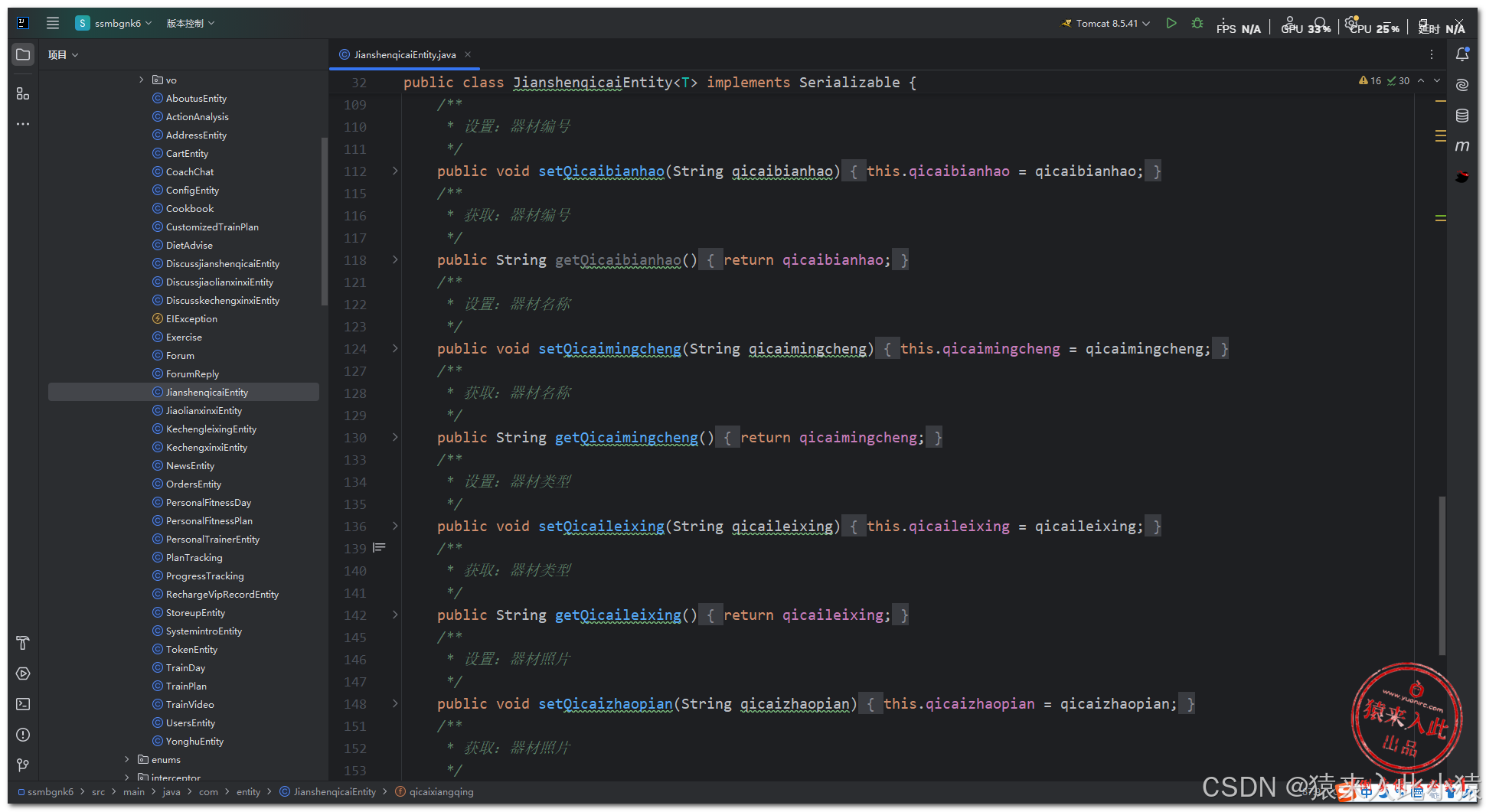
Task: Open the Tomcat 8.5.41 run configuration dropdown
Action: pyautogui.click(x=1106, y=23)
